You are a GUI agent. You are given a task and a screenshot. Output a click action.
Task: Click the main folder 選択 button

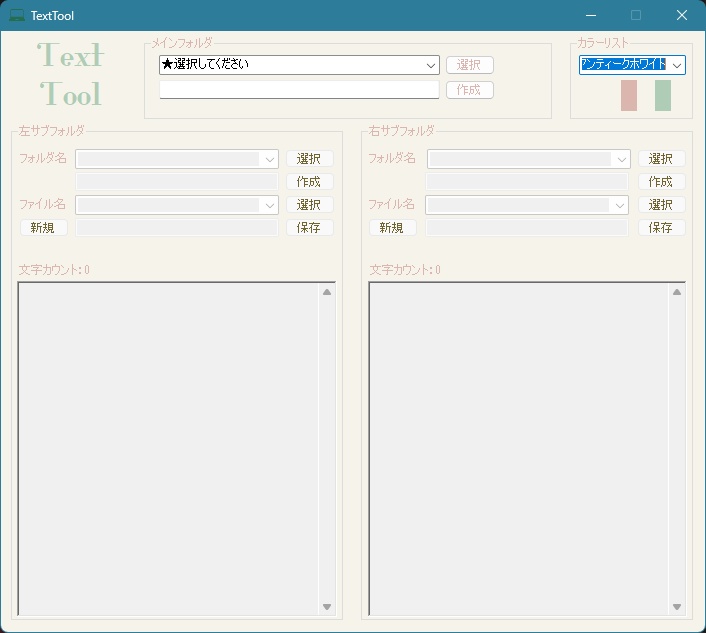(470, 65)
